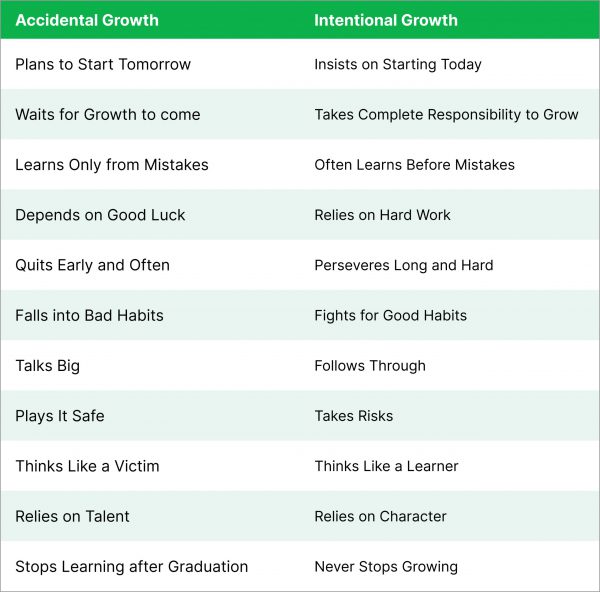This screenshot has width=600, height=592.
Task: Select 'Relies on Character' cell
Action: (380, 516)
